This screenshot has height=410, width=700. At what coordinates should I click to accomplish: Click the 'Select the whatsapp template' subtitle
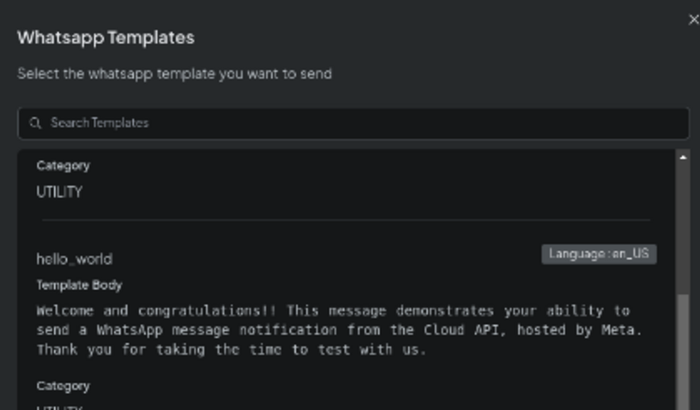coord(174,74)
